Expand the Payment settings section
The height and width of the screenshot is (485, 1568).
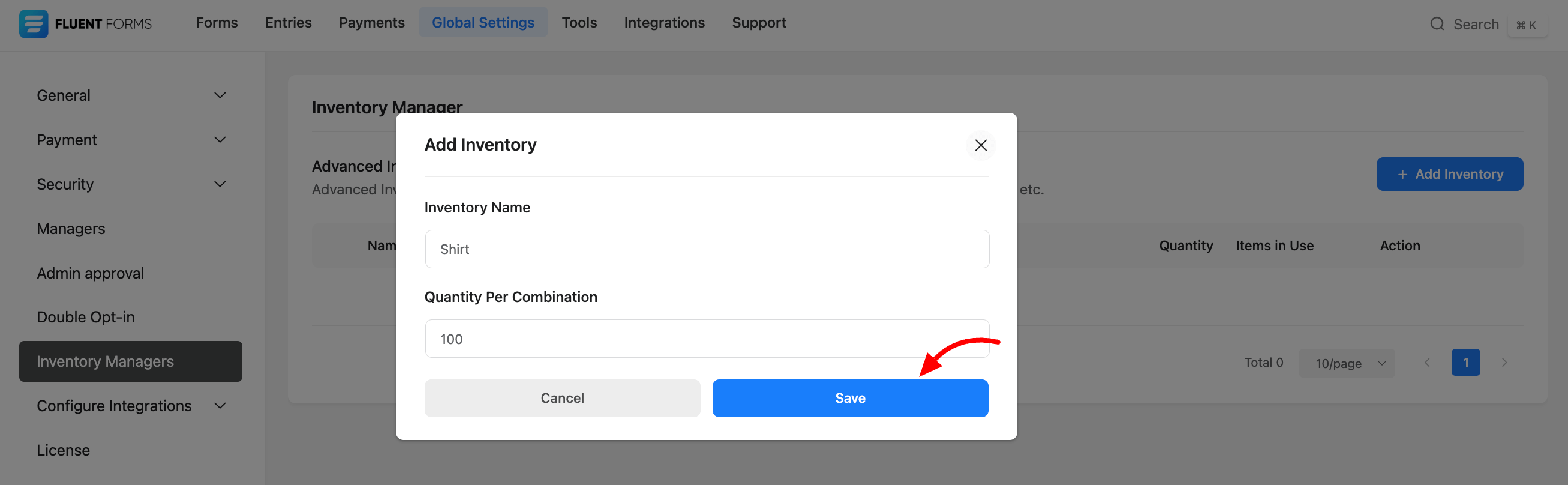[x=220, y=140]
